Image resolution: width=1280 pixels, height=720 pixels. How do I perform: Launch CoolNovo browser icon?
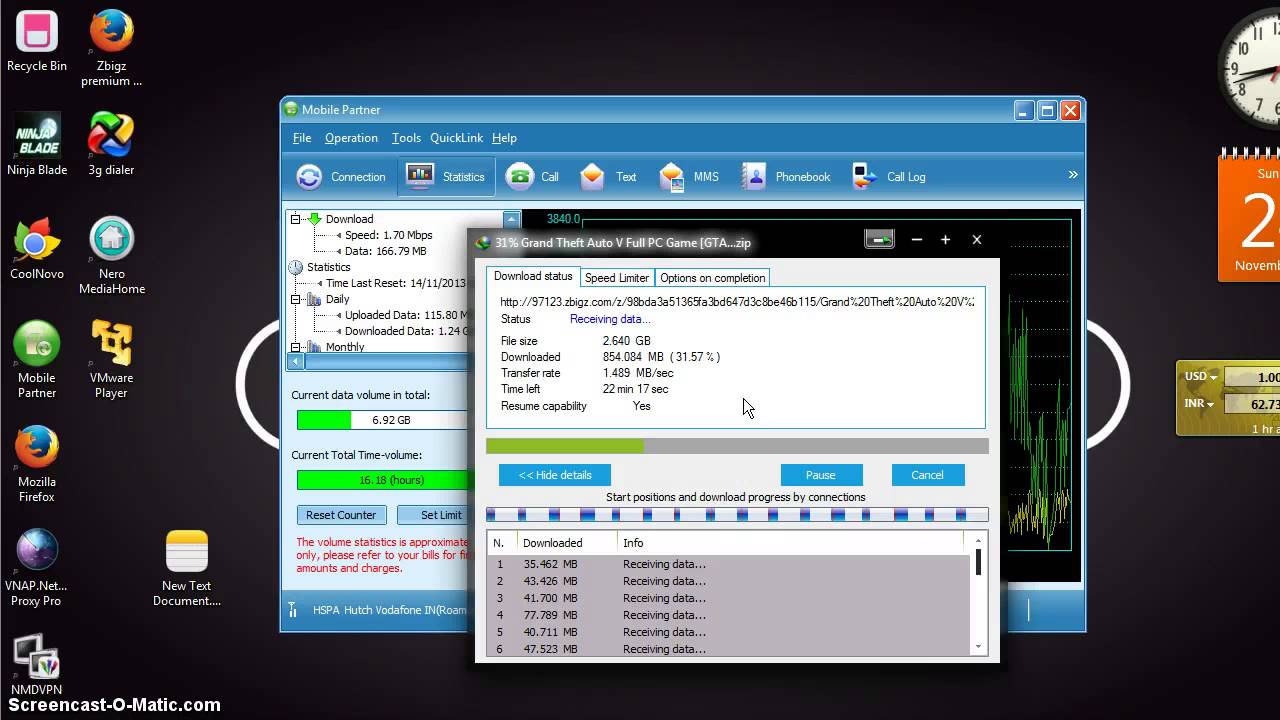coord(37,249)
